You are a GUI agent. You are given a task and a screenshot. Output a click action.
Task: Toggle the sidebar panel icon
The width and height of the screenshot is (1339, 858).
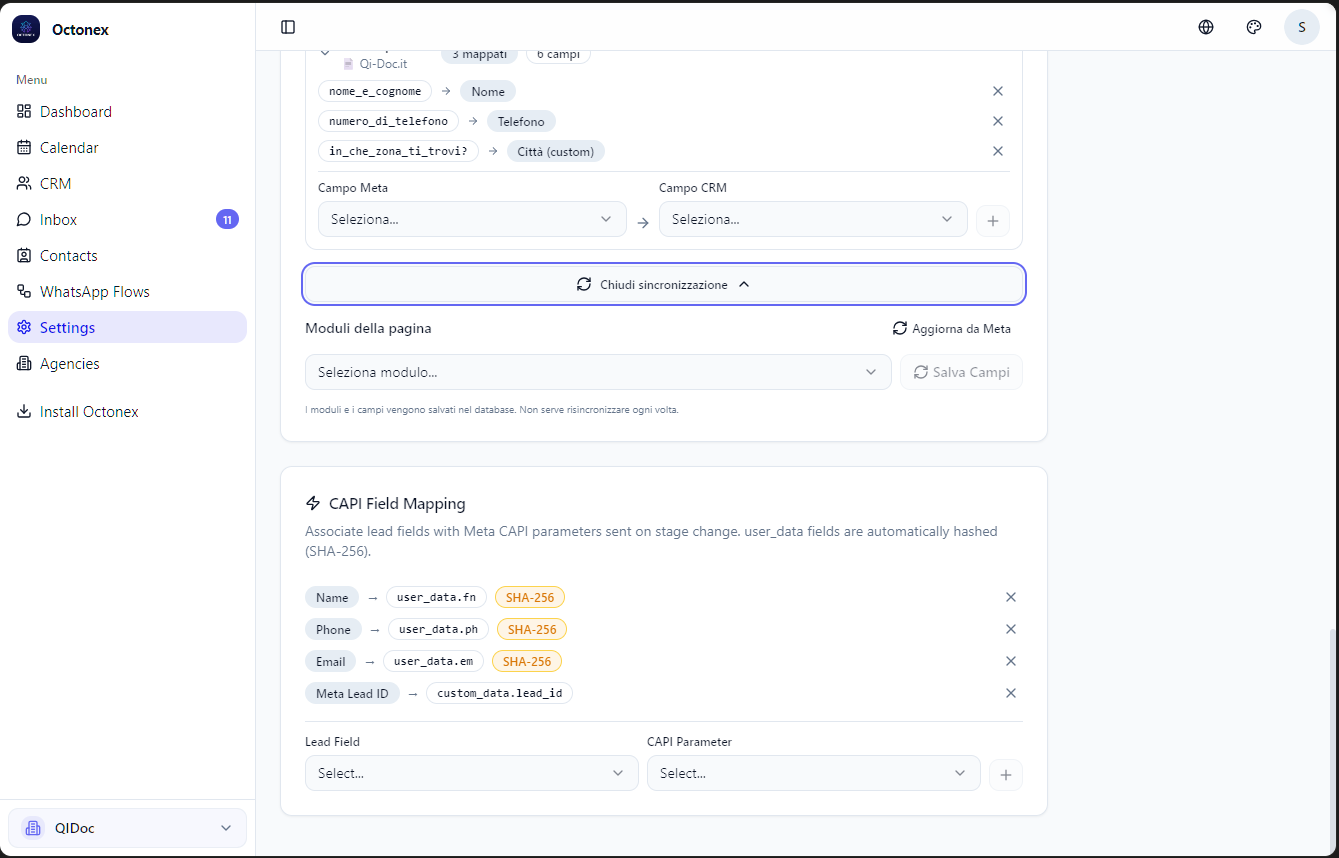[288, 27]
